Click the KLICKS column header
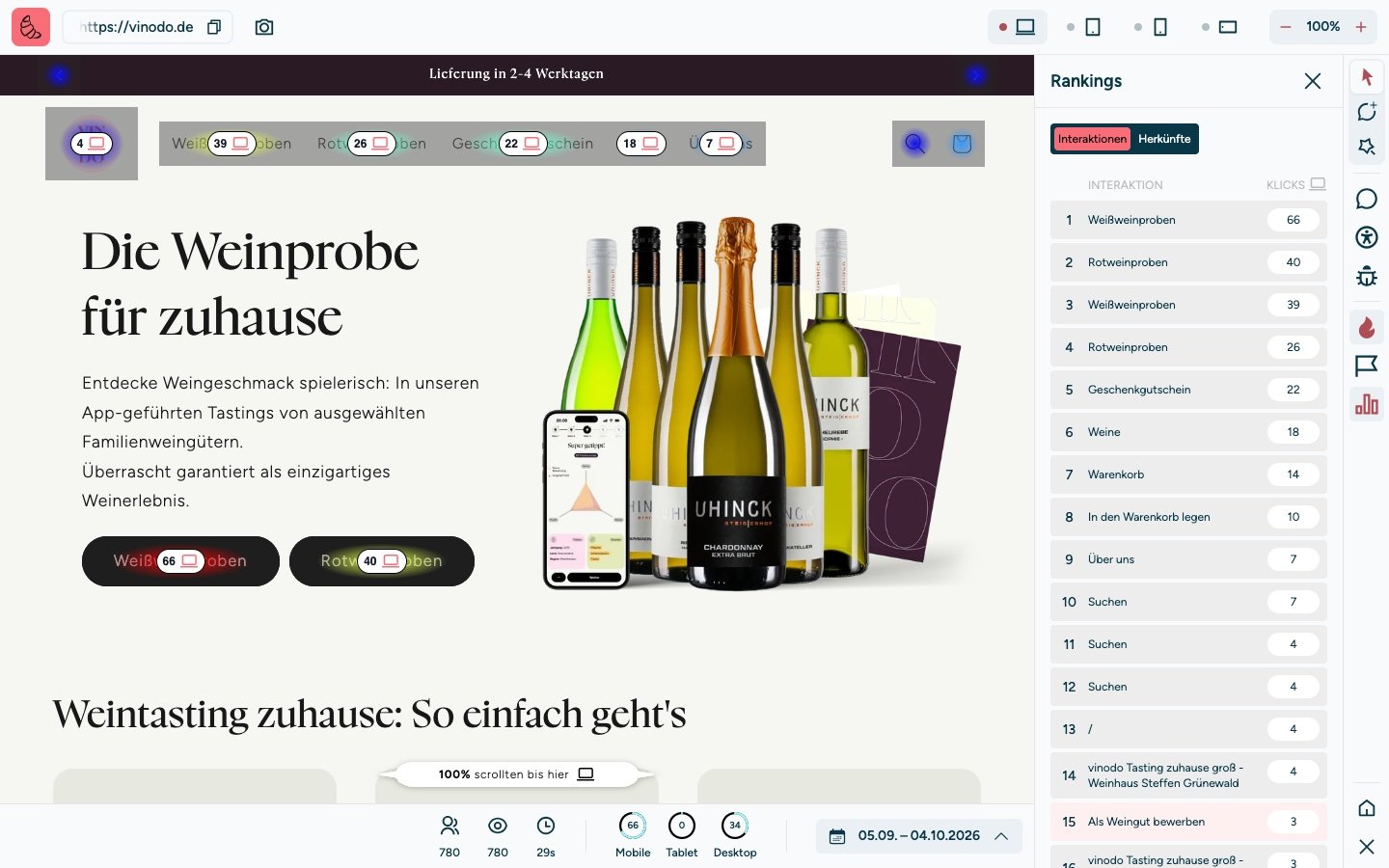The height and width of the screenshot is (868, 1389). tap(1295, 184)
